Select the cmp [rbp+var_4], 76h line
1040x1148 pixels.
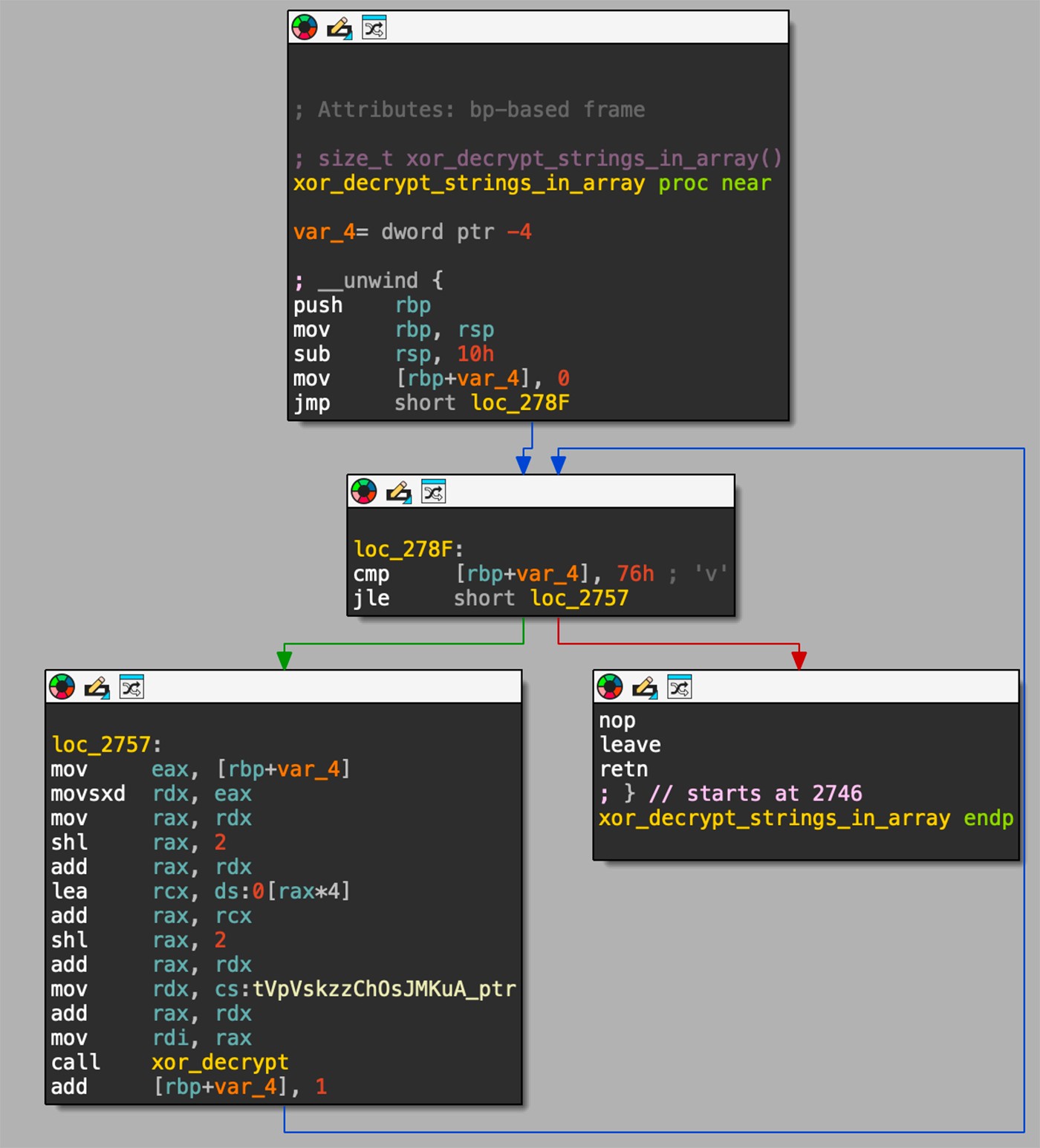click(504, 574)
